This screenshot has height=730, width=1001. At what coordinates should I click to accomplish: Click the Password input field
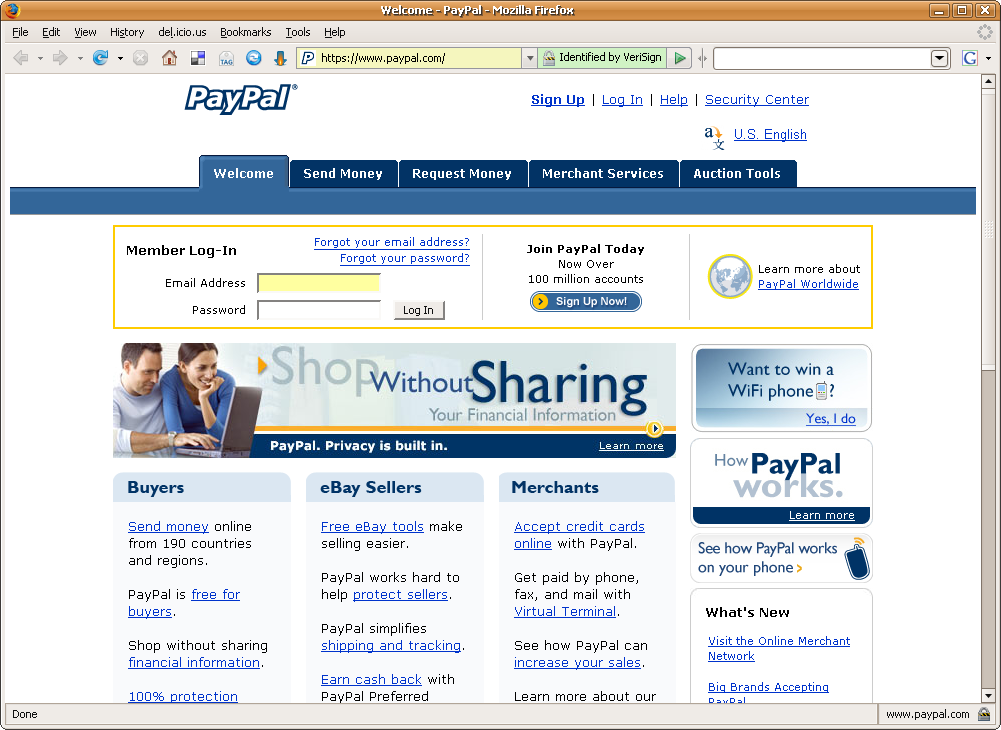tap(319, 310)
